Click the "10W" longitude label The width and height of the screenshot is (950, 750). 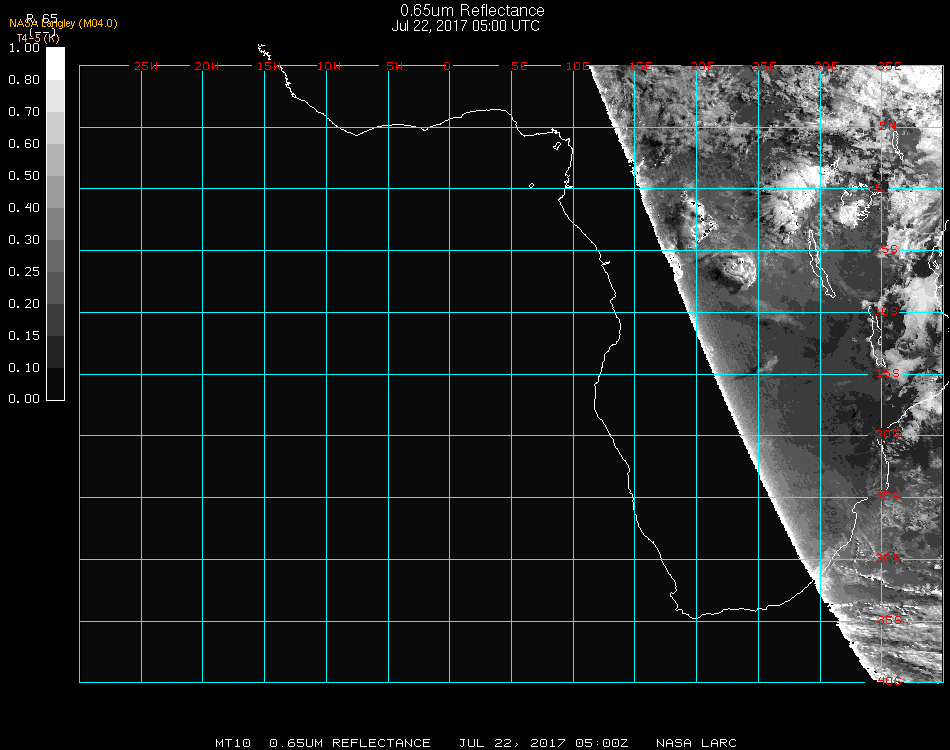(x=329, y=66)
